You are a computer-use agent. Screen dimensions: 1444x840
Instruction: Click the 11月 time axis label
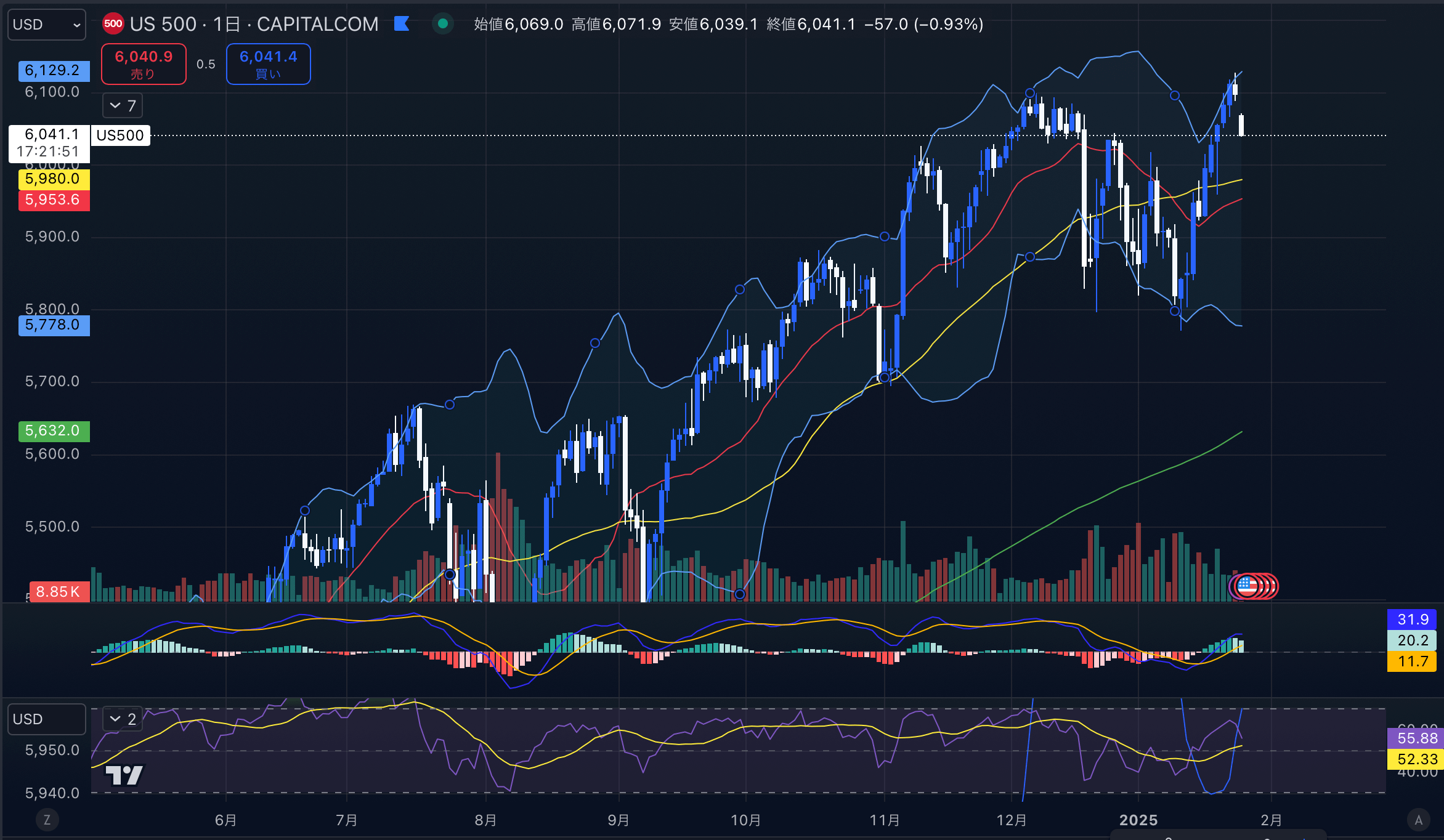click(885, 820)
